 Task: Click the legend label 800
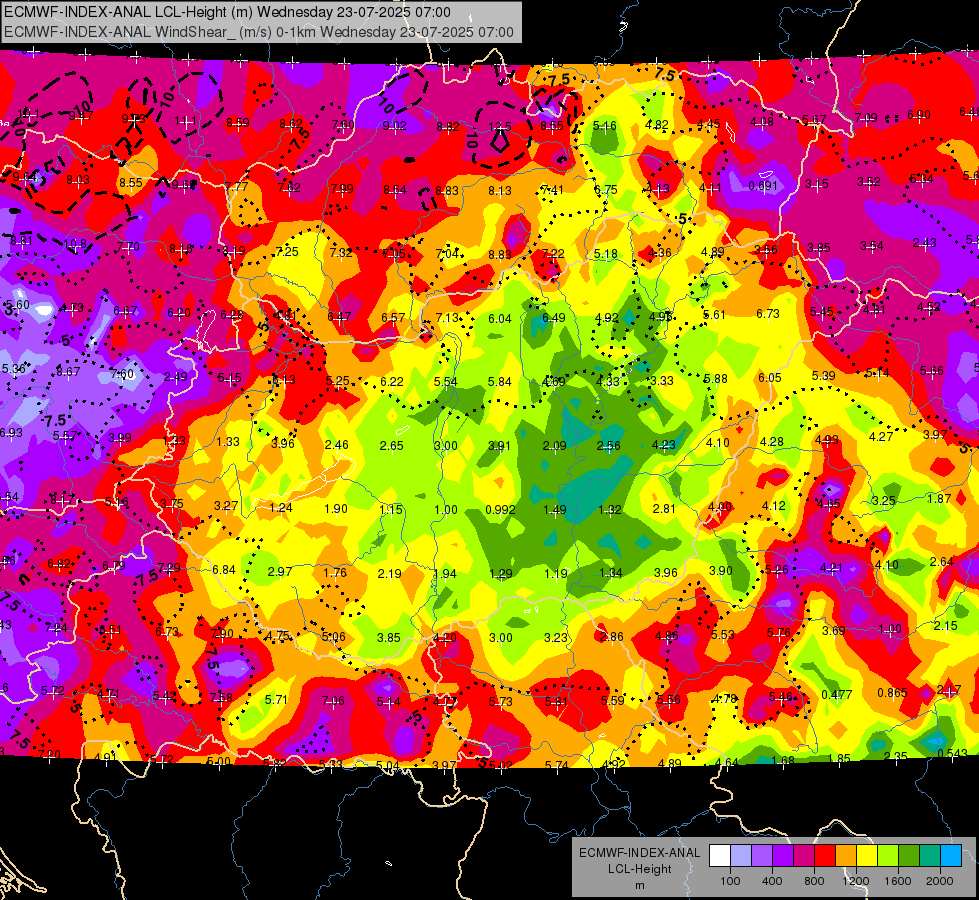pos(814,881)
